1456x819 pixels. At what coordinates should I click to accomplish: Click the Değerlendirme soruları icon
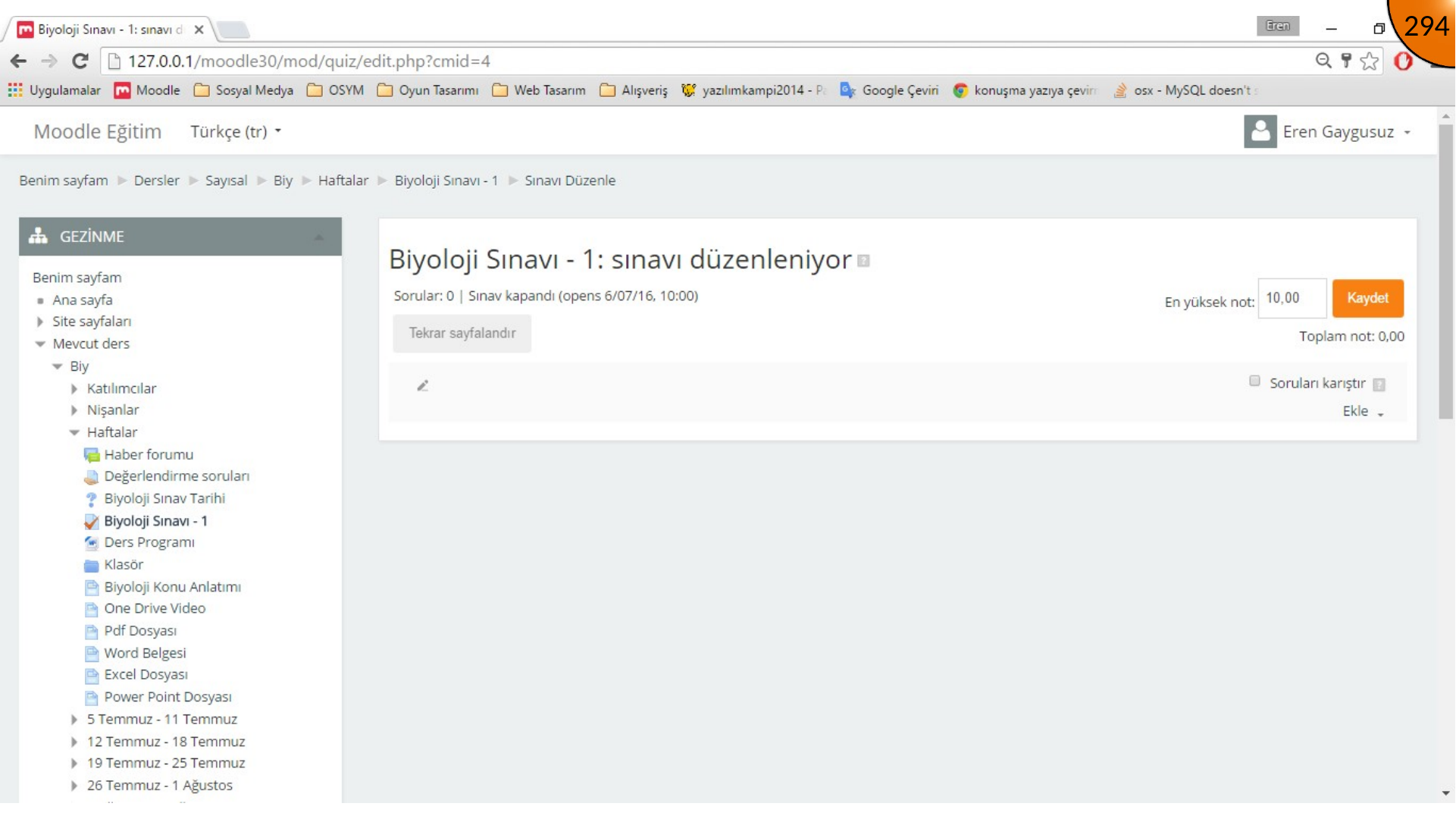(x=92, y=477)
